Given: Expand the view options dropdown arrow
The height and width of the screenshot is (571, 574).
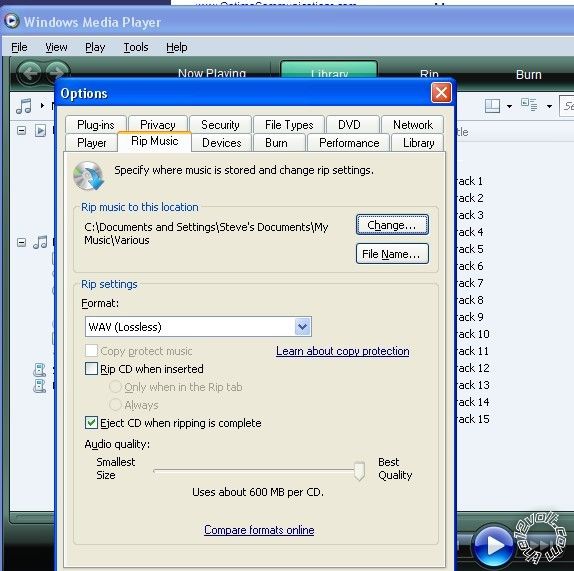Looking at the screenshot, I should pyautogui.click(x=549, y=107).
